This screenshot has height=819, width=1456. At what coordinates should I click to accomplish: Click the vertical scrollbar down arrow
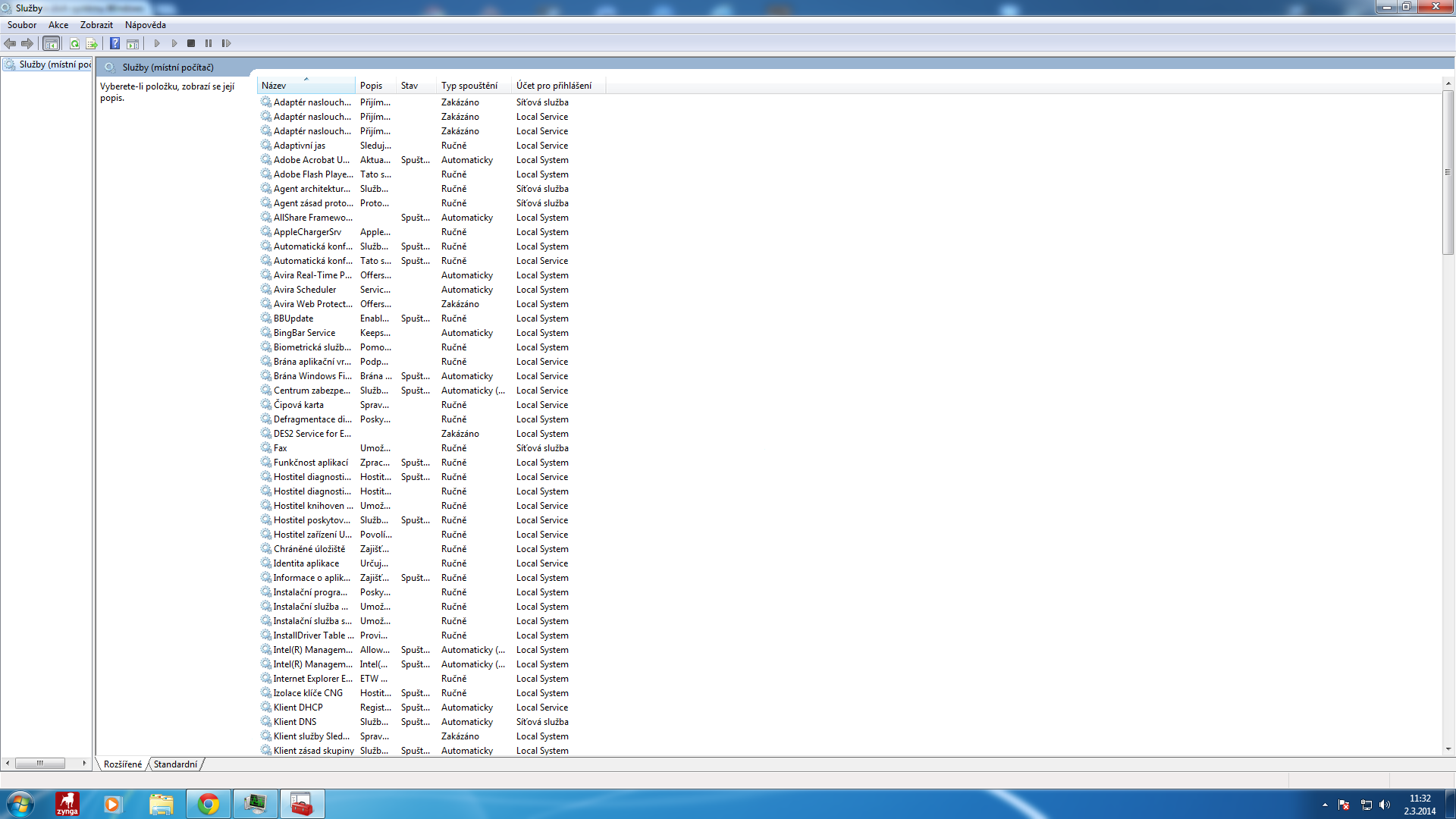click(x=1448, y=749)
